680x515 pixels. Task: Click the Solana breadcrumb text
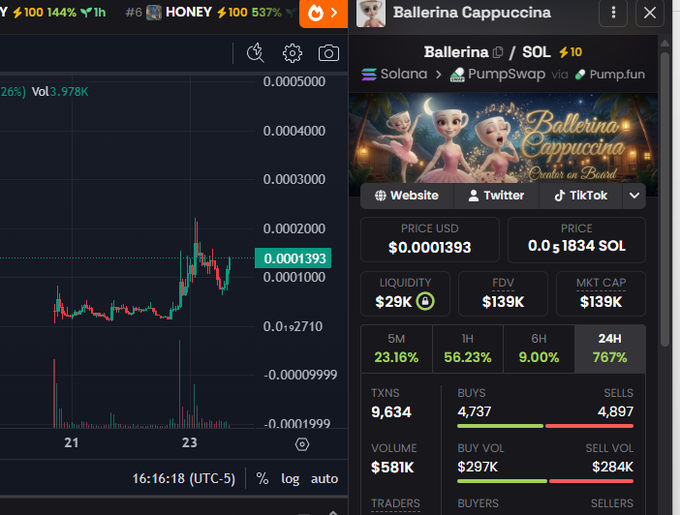(x=404, y=74)
